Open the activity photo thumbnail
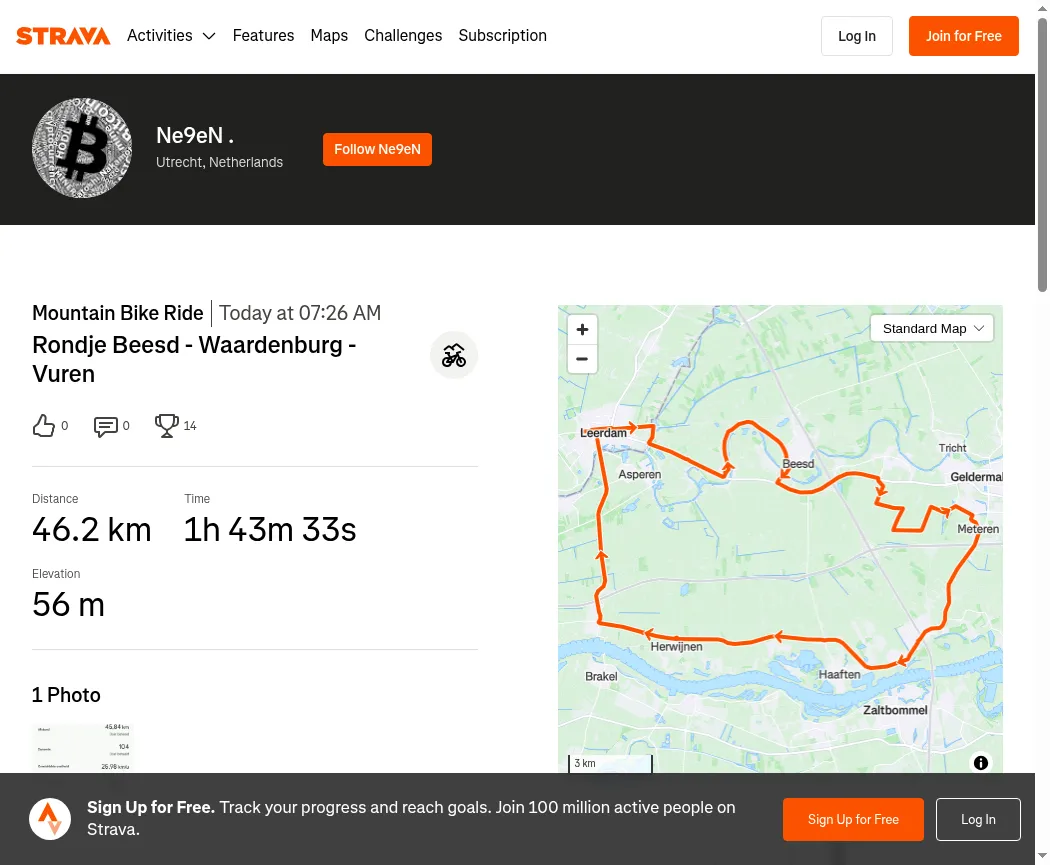This screenshot has width=1050, height=865. pyautogui.click(x=82, y=747)
